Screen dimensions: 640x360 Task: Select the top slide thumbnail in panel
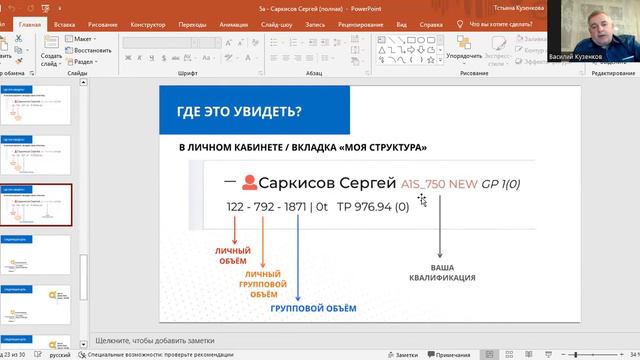point(36,105)
